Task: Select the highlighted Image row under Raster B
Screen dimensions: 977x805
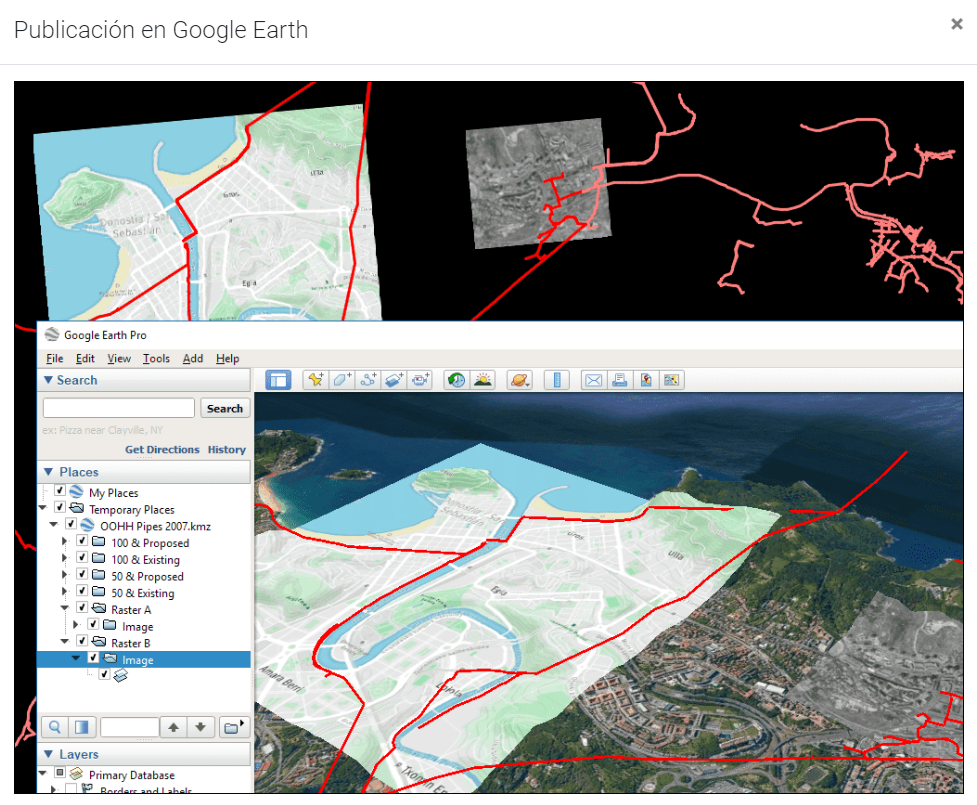Action: (144, 659)
